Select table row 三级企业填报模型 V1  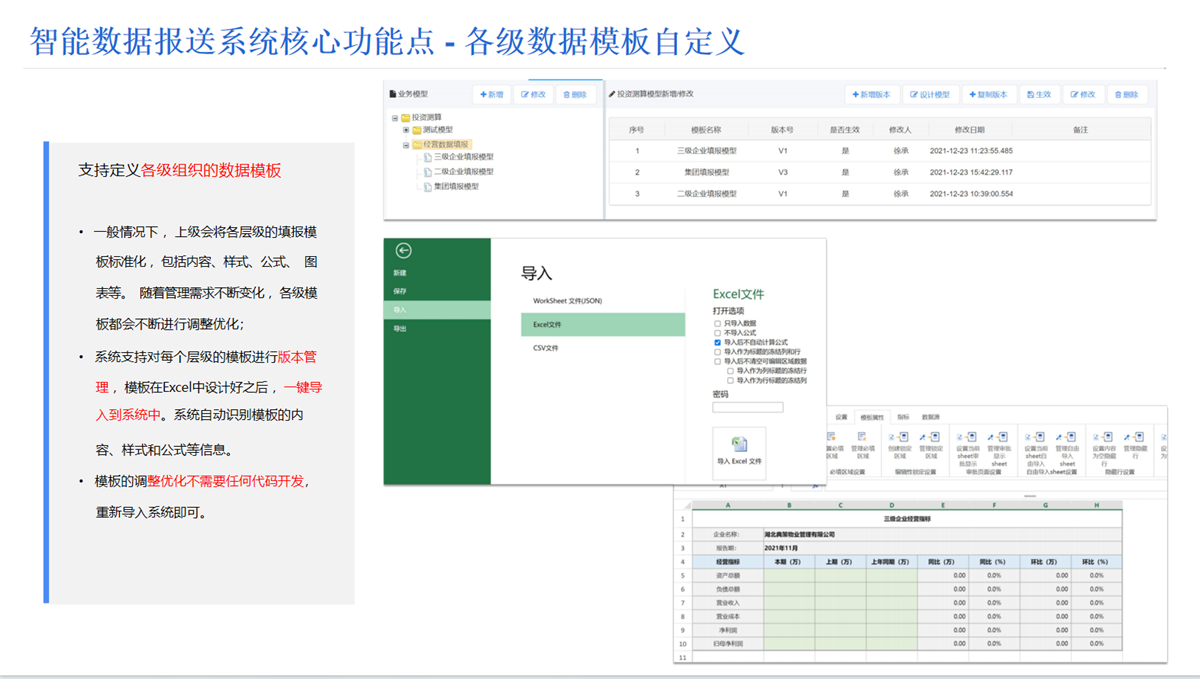[880, 151]
